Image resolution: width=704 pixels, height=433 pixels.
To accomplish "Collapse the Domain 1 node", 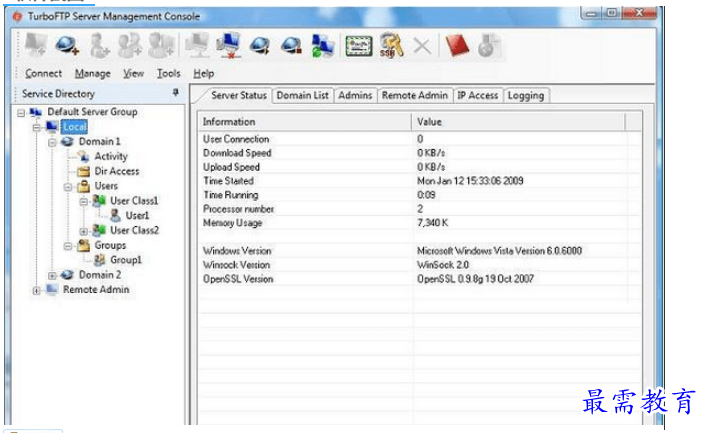I will tap(53, 142).
